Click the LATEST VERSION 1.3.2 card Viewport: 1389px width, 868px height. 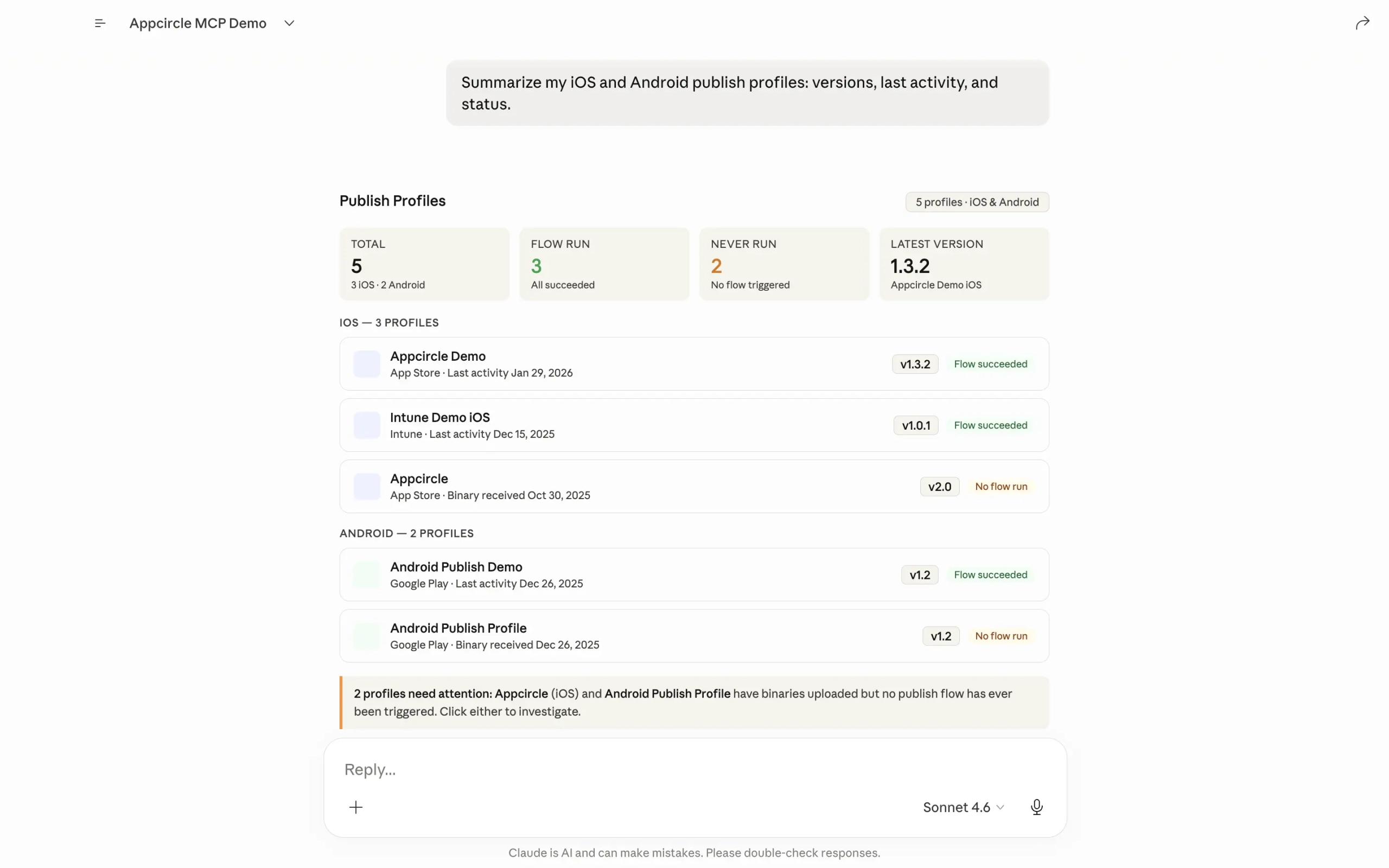[964, 264]
